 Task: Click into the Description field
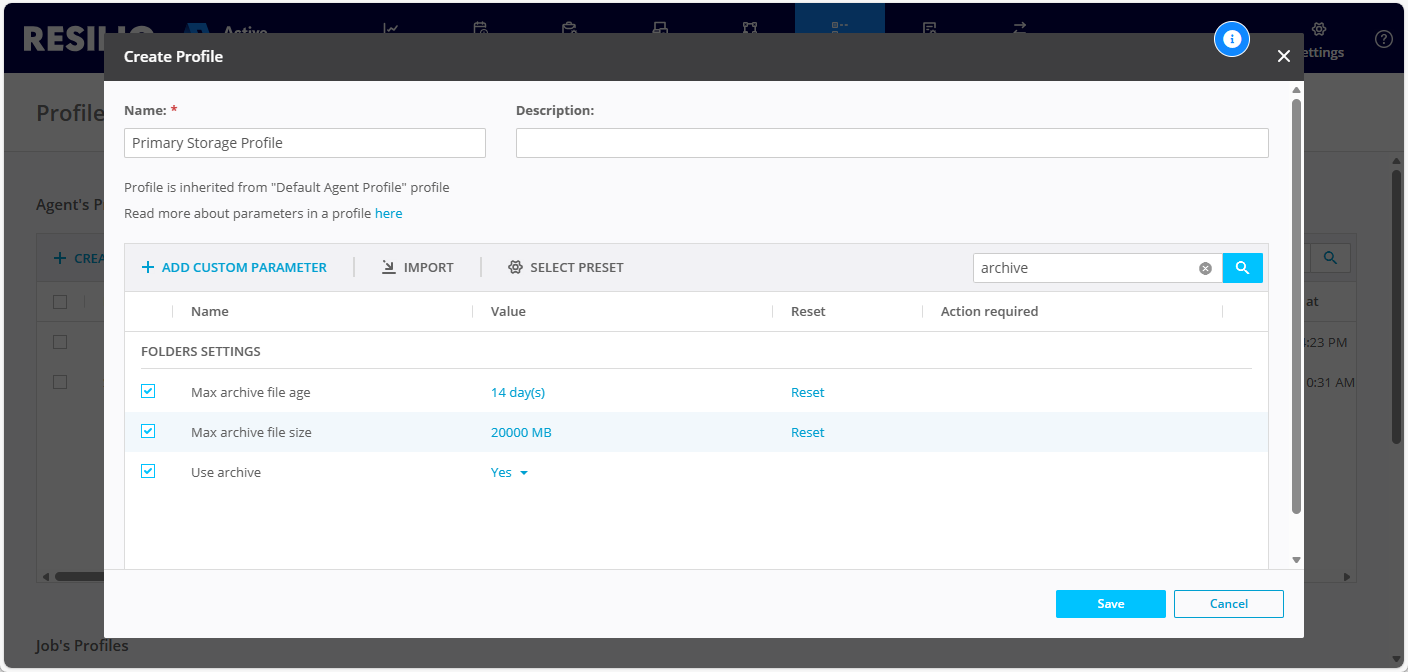click(891, 143)
